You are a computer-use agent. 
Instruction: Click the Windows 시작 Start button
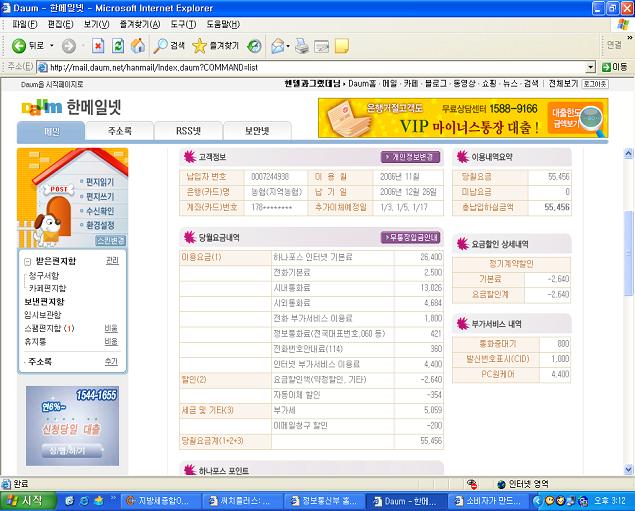(x=28, y=501)
